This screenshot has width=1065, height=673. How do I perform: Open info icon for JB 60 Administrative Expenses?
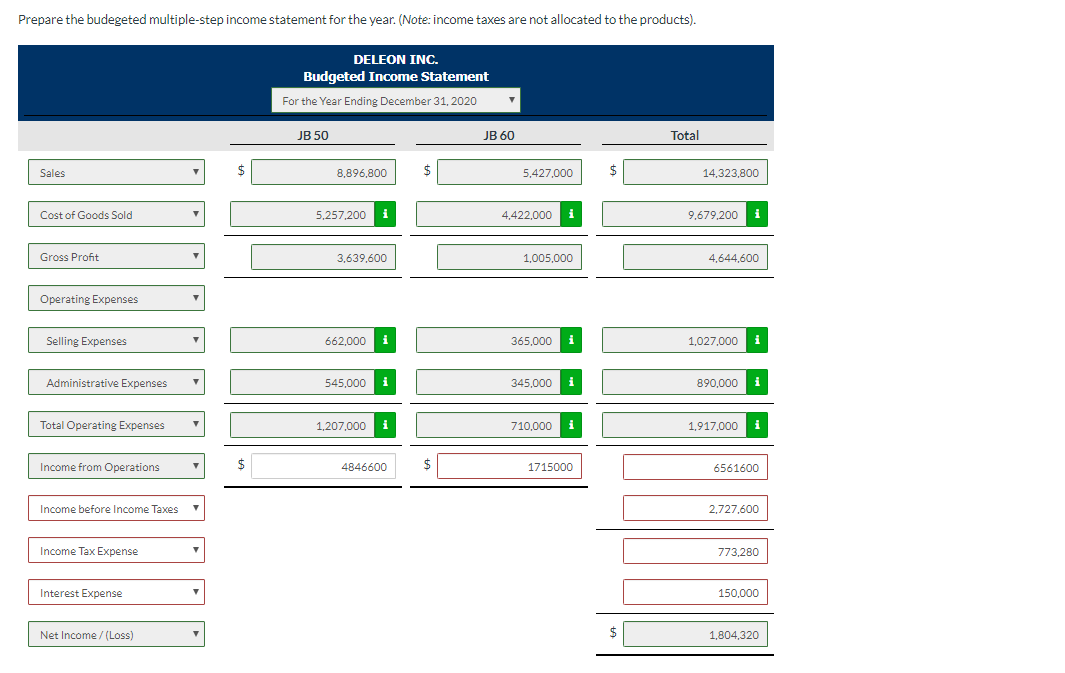coord(571,382)
